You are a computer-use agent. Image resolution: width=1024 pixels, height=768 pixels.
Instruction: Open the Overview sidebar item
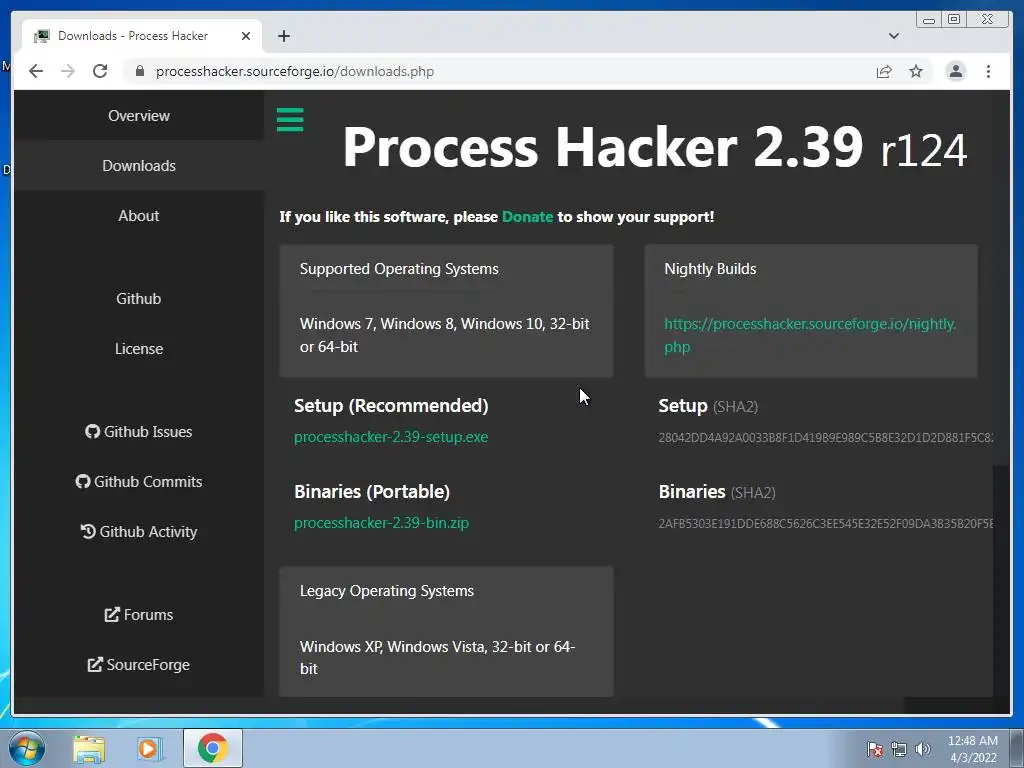tap(138, 116)
